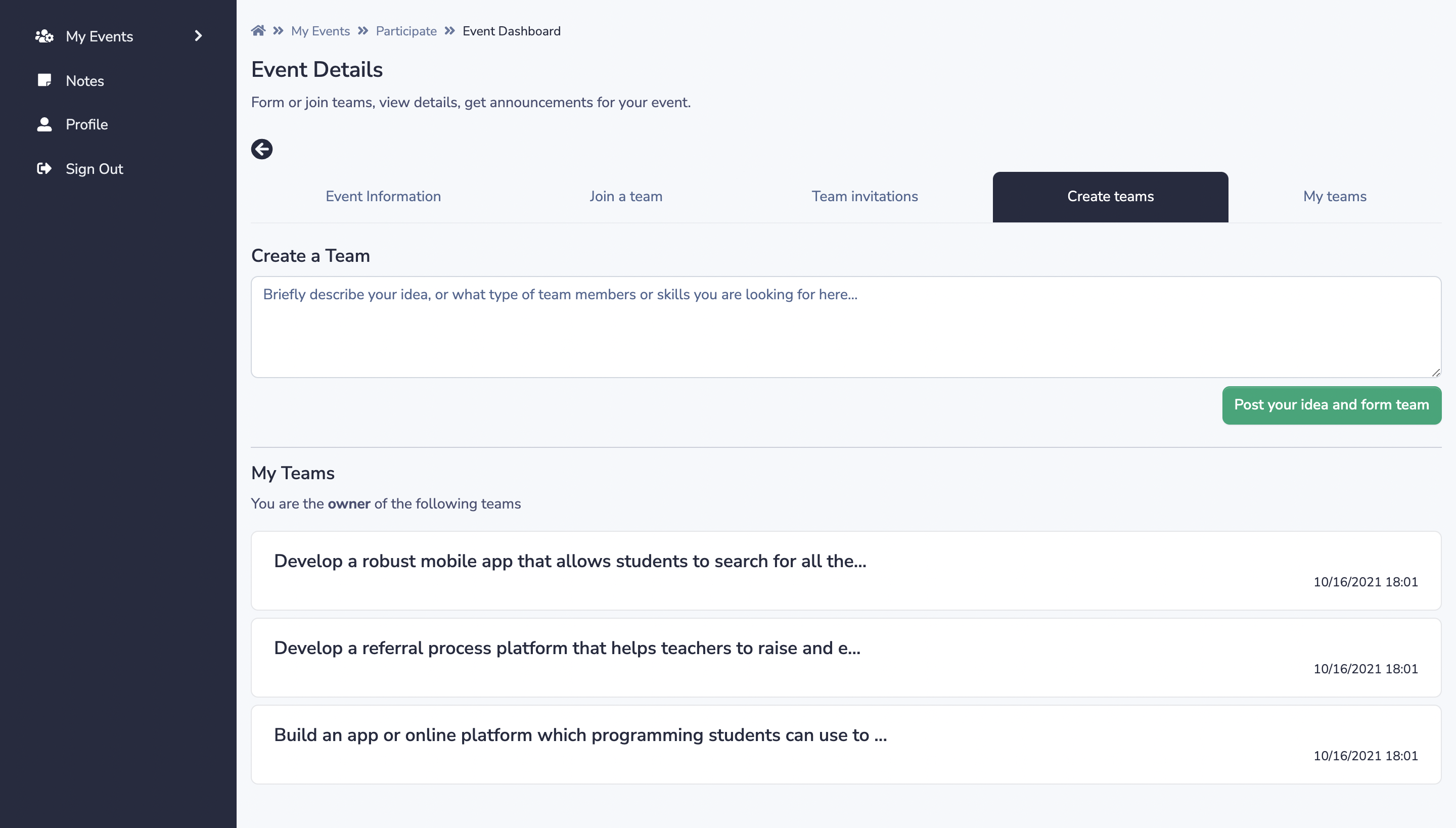The width and height of the screenshot is (1456, 828).
Task: Go to the My teams tab
Action: [1334, 196]
